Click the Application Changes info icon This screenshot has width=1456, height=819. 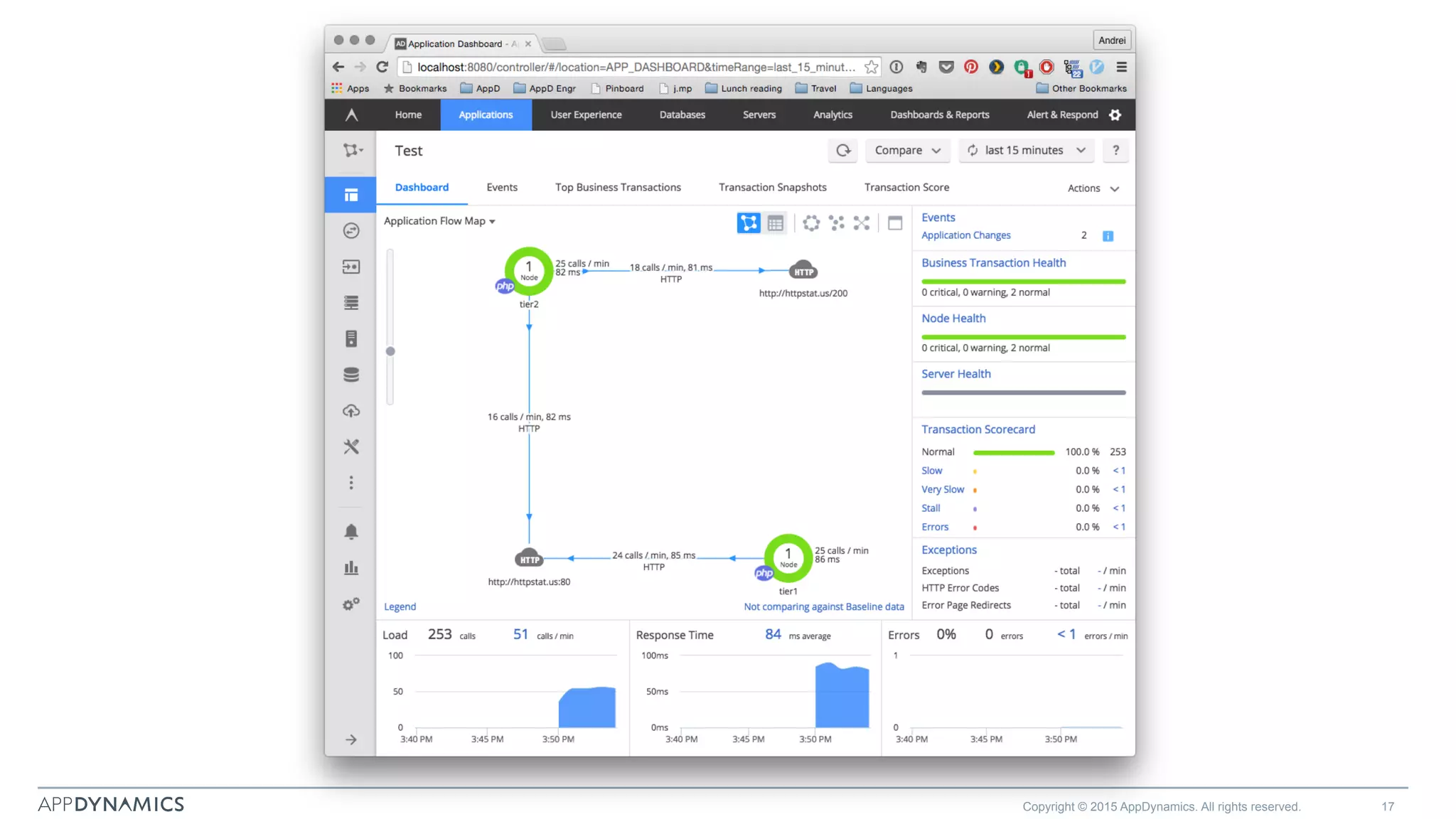click(1108, 236)
